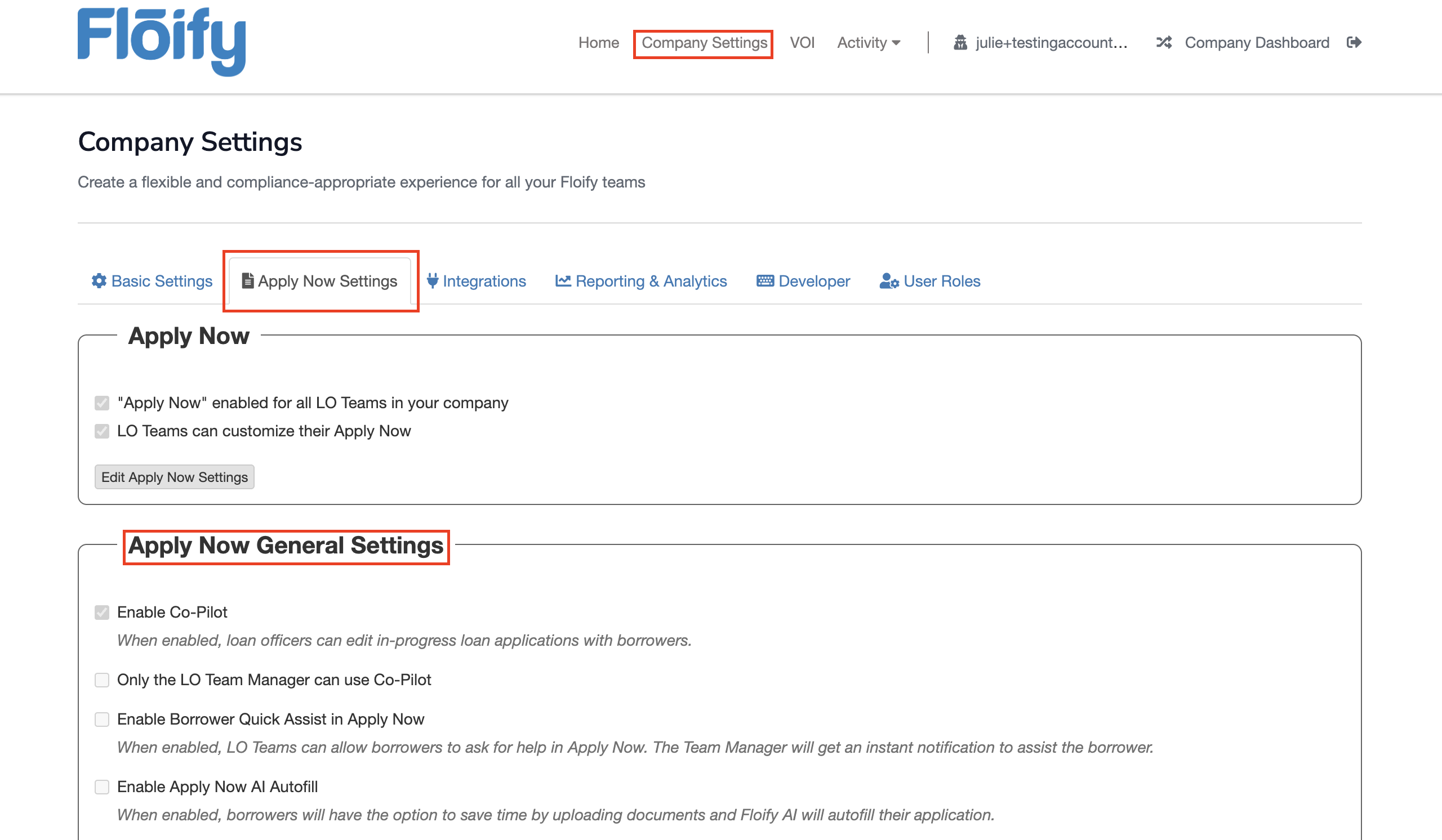Open the julie+testingaccount user menu
Screen dimensions: 1442x840
(1051, 42)
